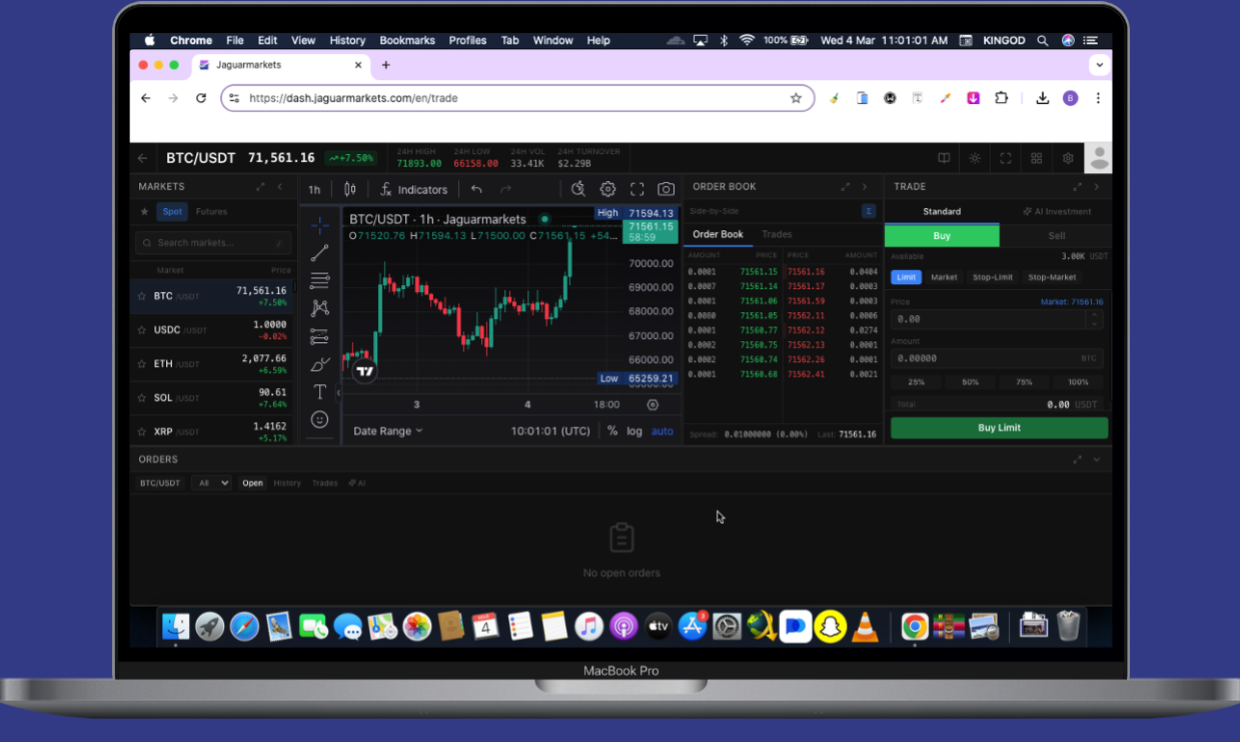
Task: Show favorite markets star filter
Action: pyautogui.click(x=144, y=212)
